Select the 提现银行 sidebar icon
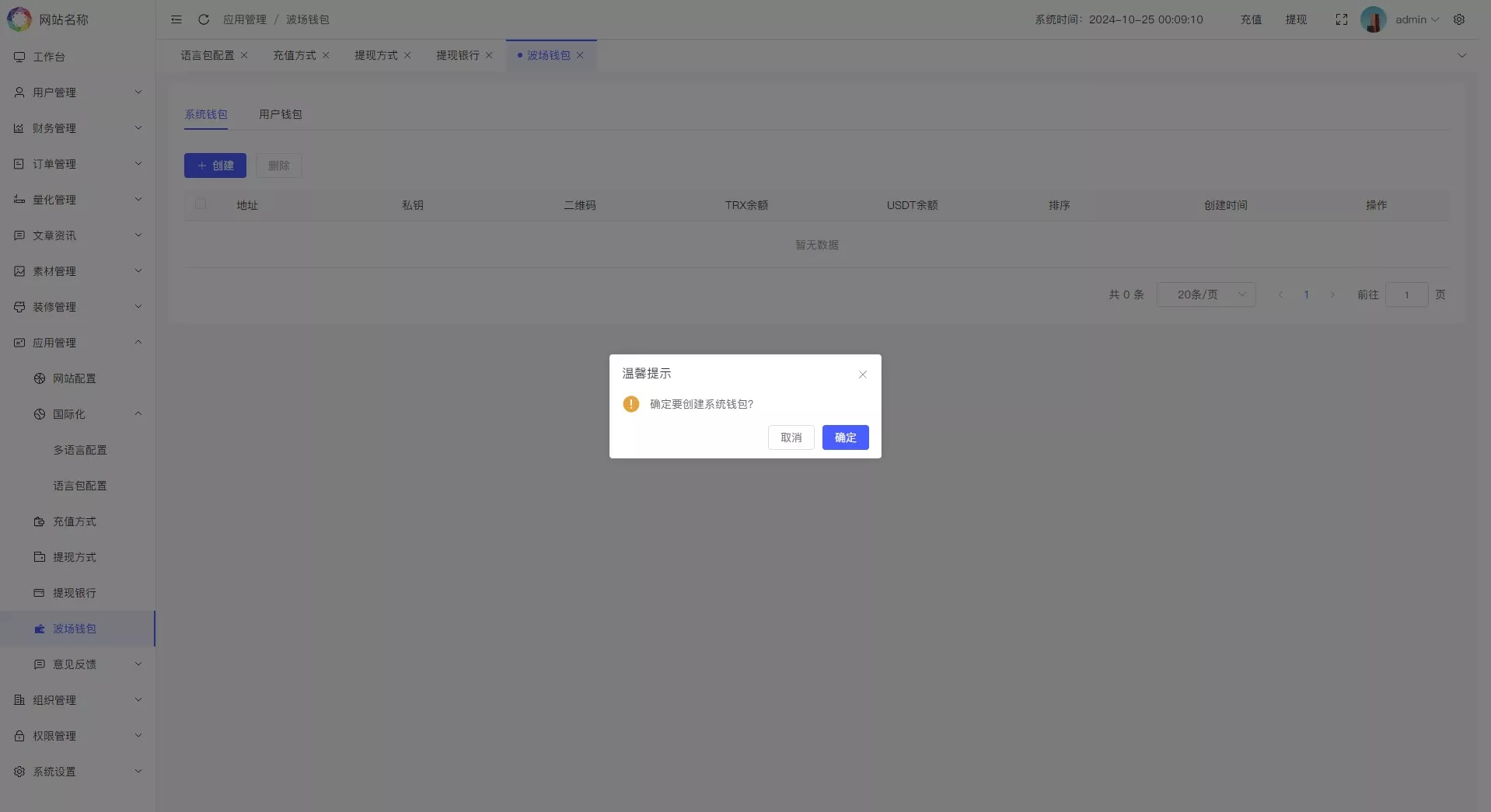Viewport: 1491px width, 812px height. pos(38,593)
